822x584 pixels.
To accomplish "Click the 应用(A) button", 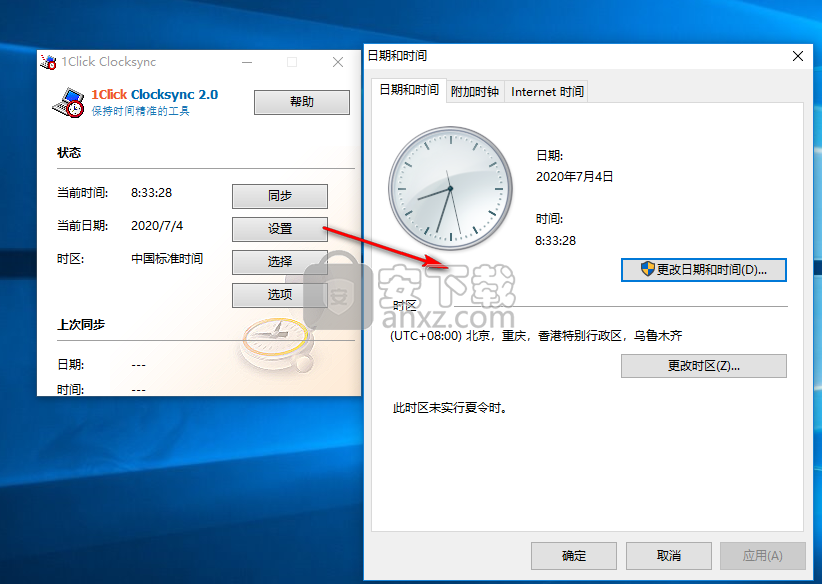I will (763, 556).
